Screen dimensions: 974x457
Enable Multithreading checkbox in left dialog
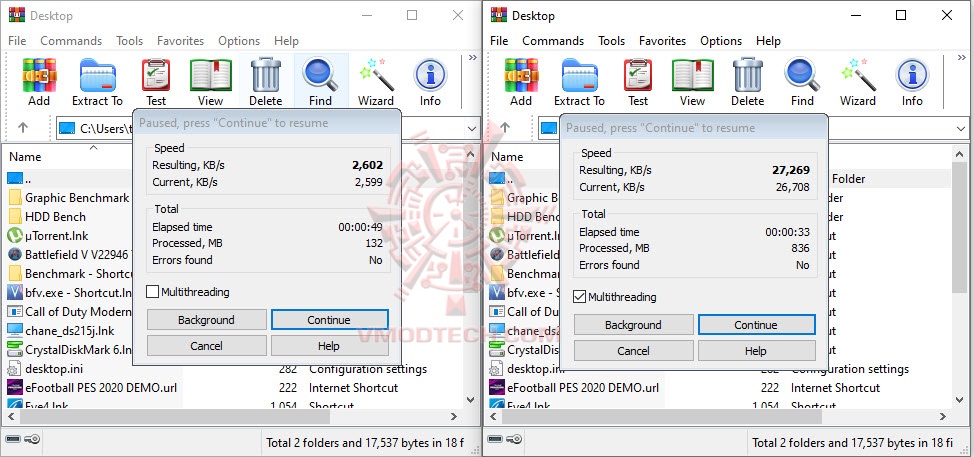(152, 292)
